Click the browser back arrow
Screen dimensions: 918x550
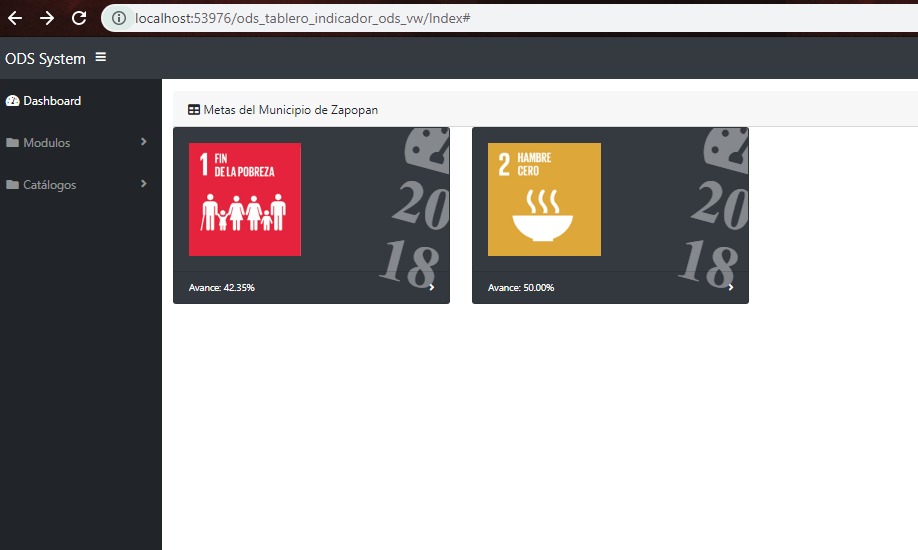pos(15,18)
